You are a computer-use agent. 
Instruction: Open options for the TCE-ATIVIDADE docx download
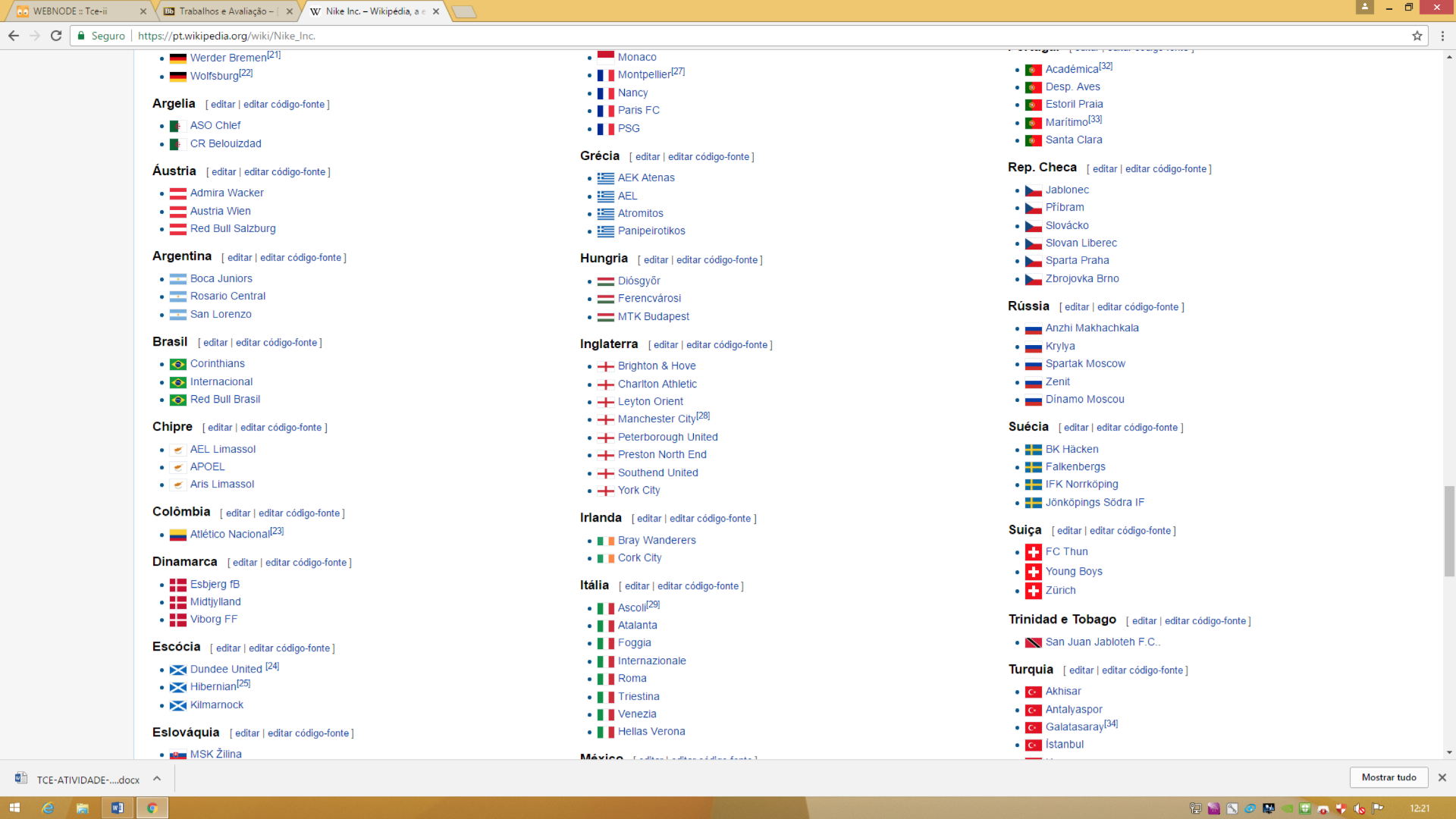click(157, 779)
